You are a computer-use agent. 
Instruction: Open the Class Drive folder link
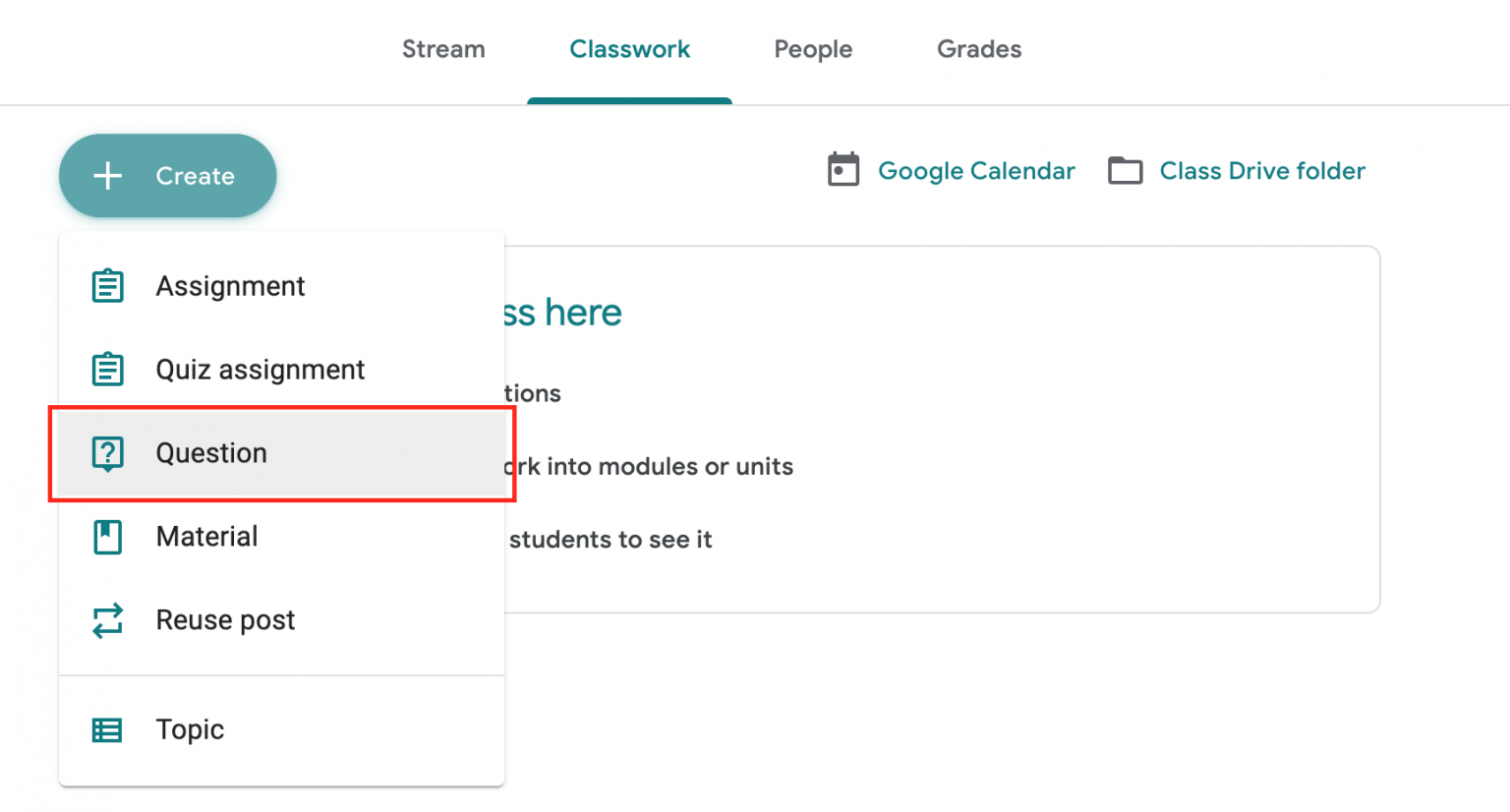point(1262,170)
